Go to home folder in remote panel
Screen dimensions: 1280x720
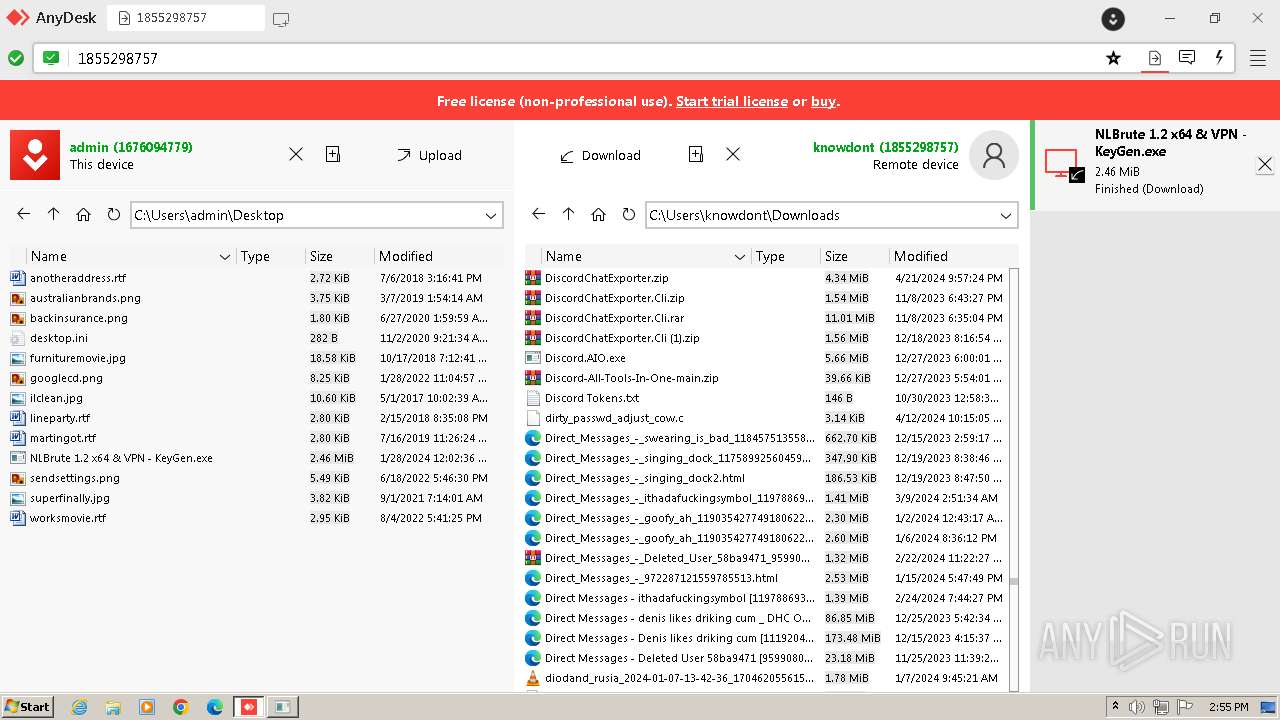599,214
